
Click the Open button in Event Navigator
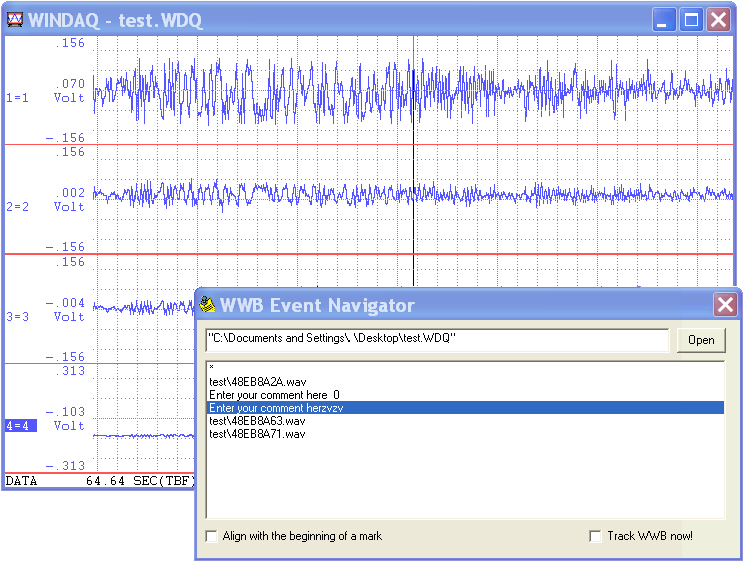[x=701, y=340]
